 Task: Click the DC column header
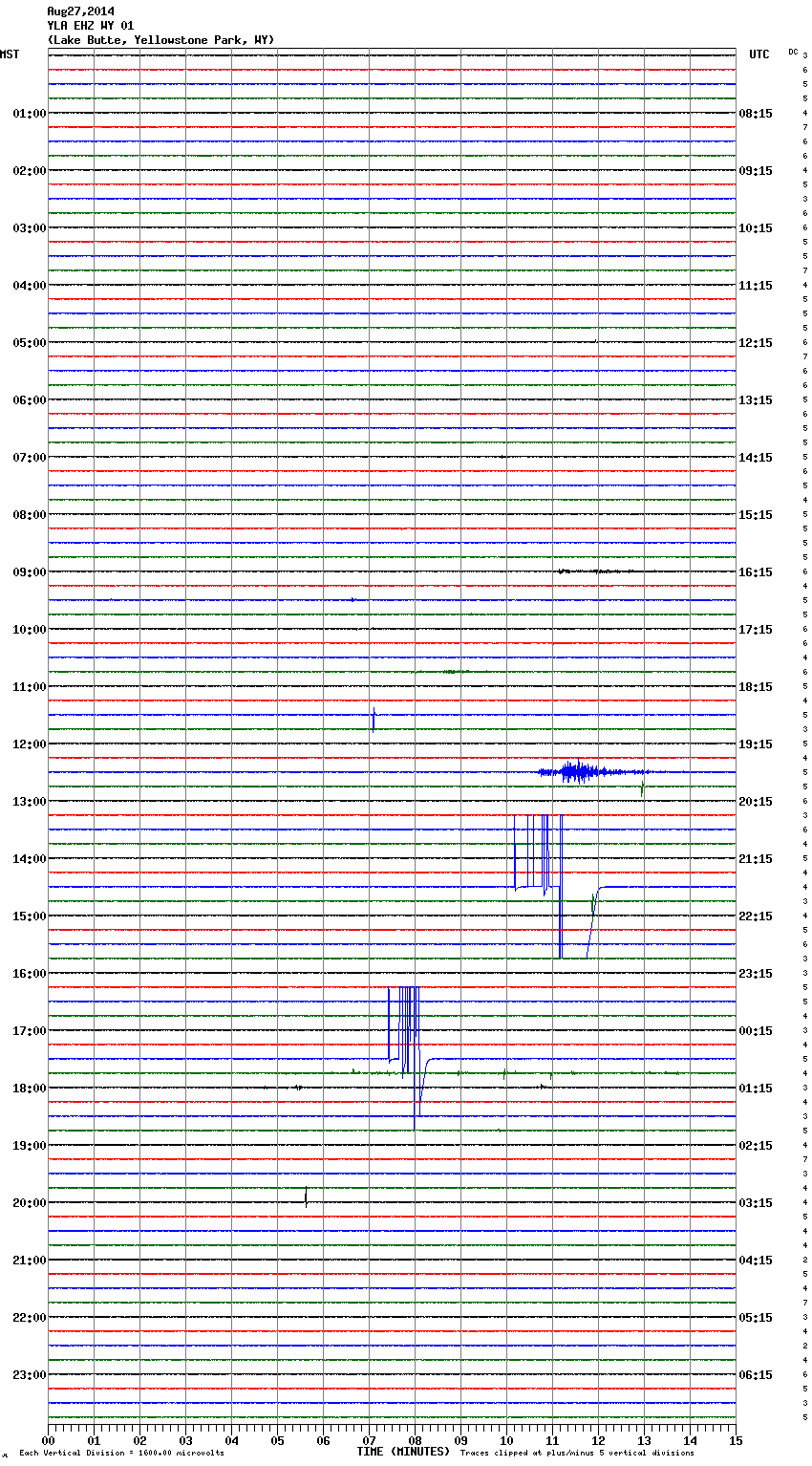coord(793,52)
